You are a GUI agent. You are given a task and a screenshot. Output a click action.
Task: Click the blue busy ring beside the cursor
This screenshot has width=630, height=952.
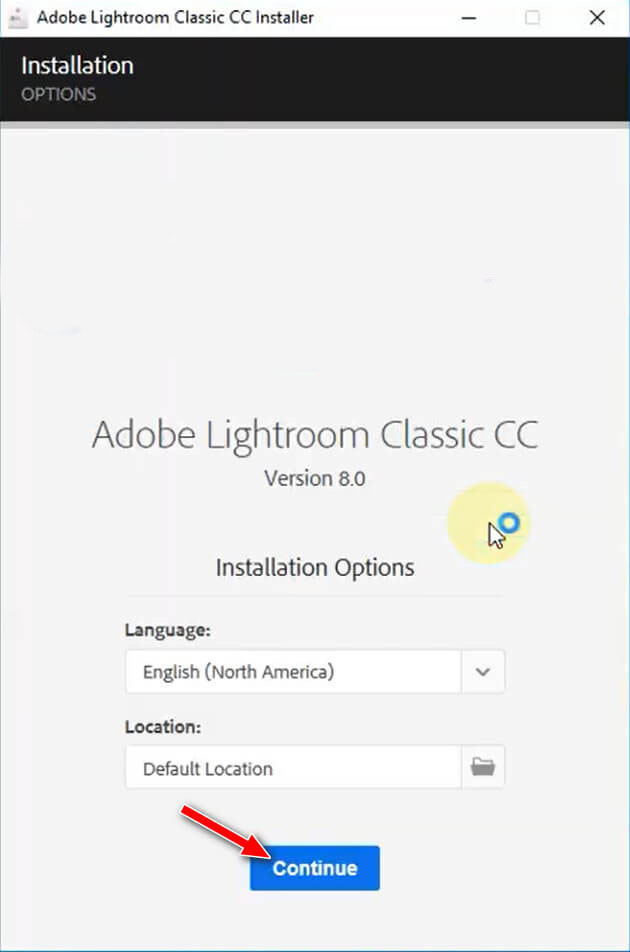[x=510, y=523]
